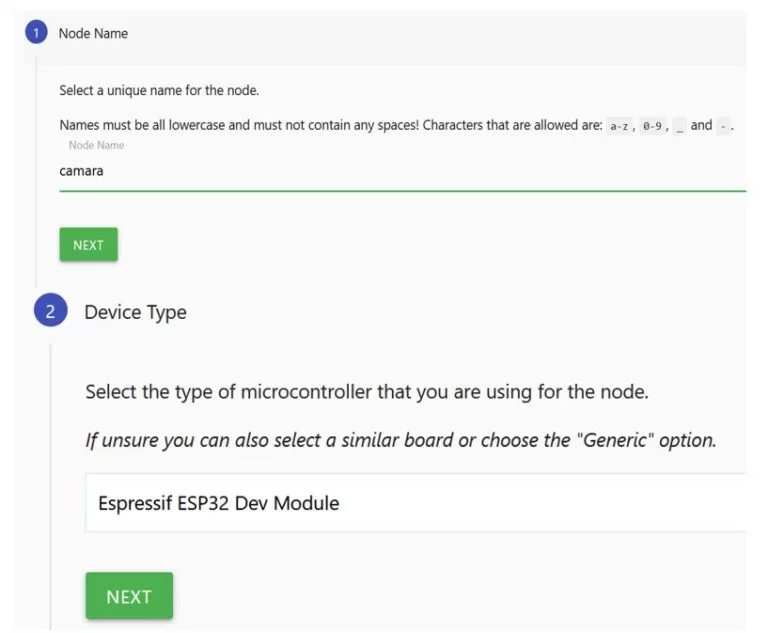Click the hyphen allowed character chip
This screenshot has width=768, height=633.
[723, 126]
